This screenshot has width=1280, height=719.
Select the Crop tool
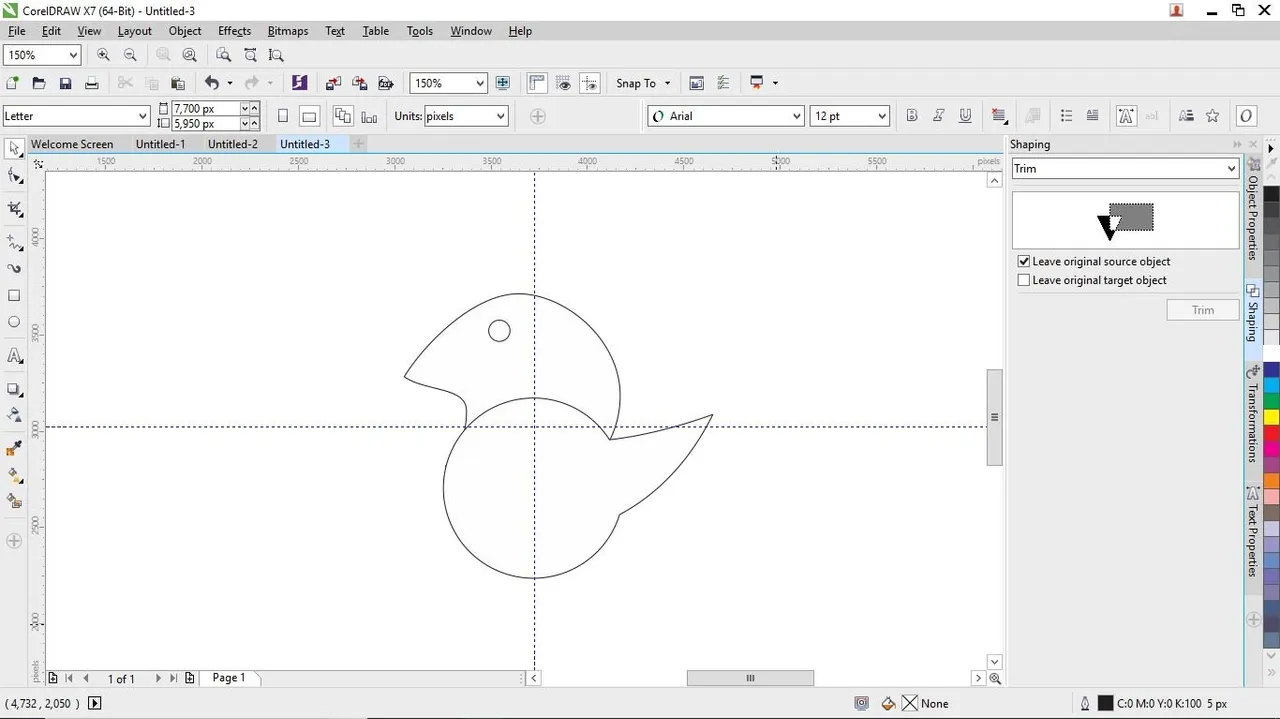click(x=14, y=209)
